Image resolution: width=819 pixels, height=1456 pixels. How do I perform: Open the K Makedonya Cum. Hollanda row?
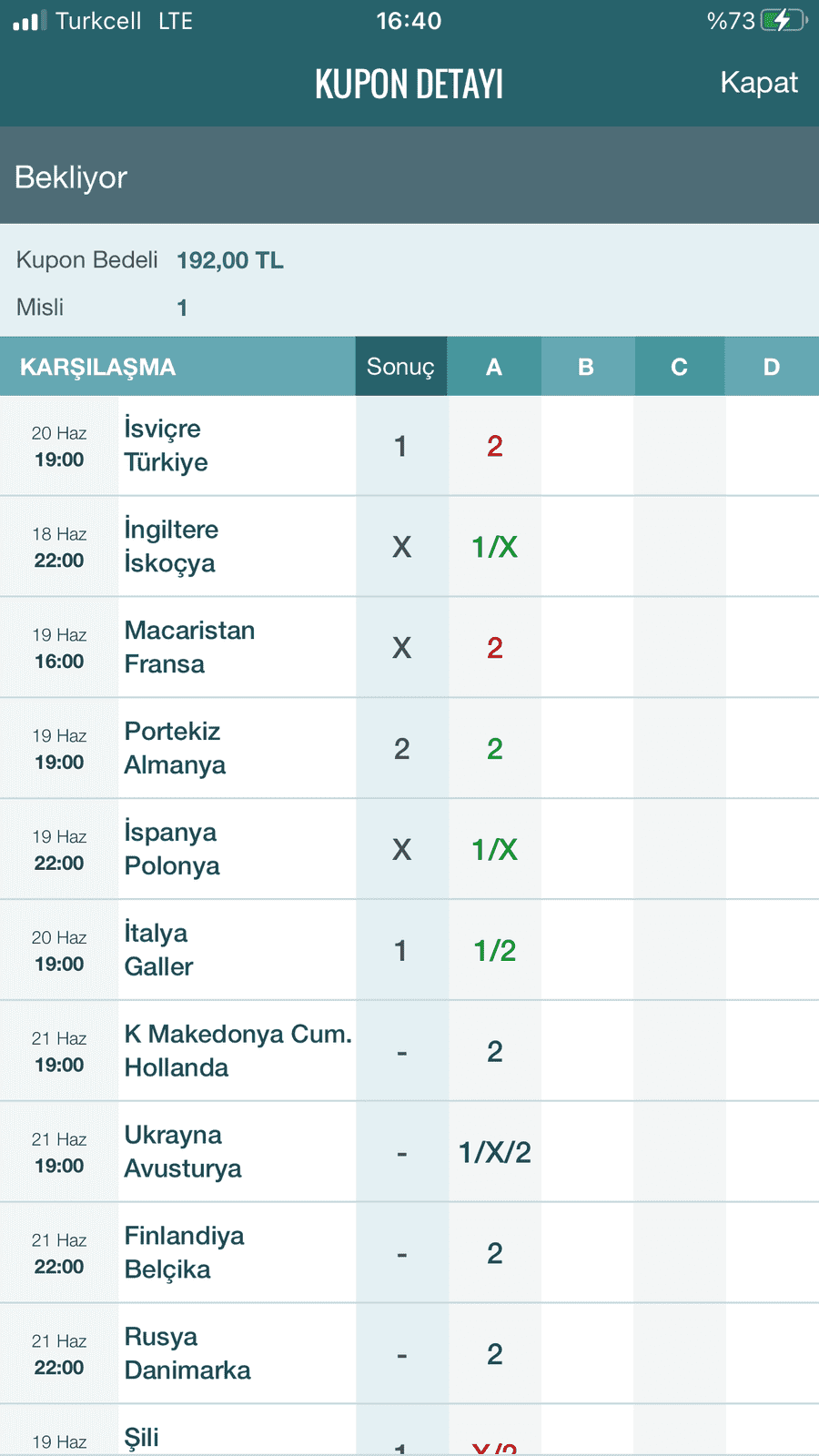[x=409, y=1051]
